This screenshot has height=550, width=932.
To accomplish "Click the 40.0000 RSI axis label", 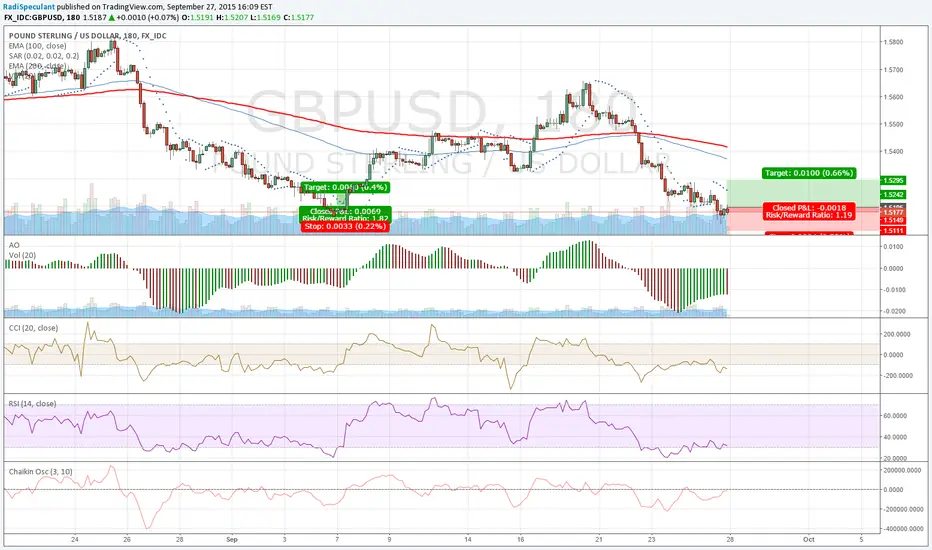I will point(895,437).
